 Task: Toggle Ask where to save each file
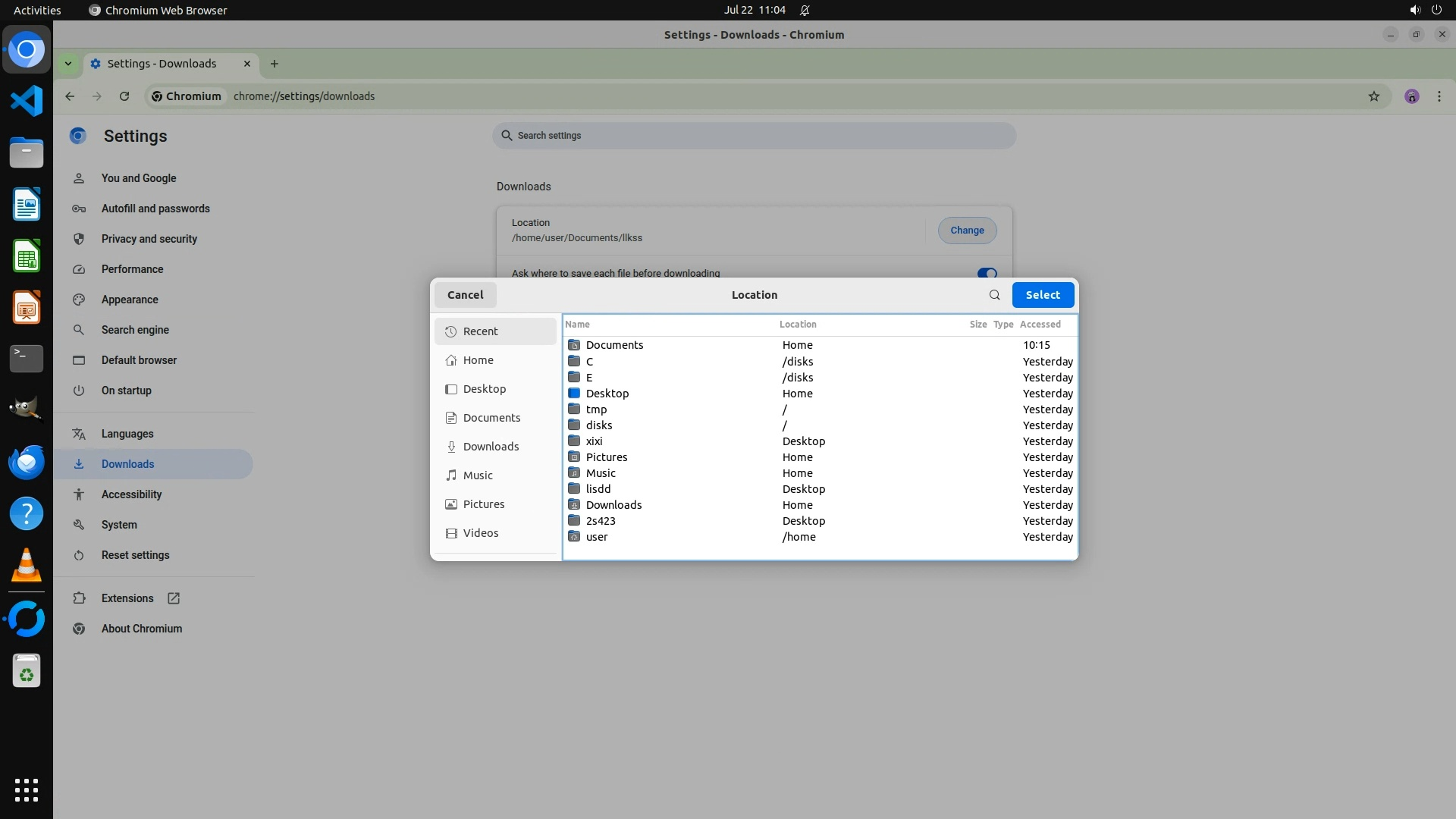[987, 273]
